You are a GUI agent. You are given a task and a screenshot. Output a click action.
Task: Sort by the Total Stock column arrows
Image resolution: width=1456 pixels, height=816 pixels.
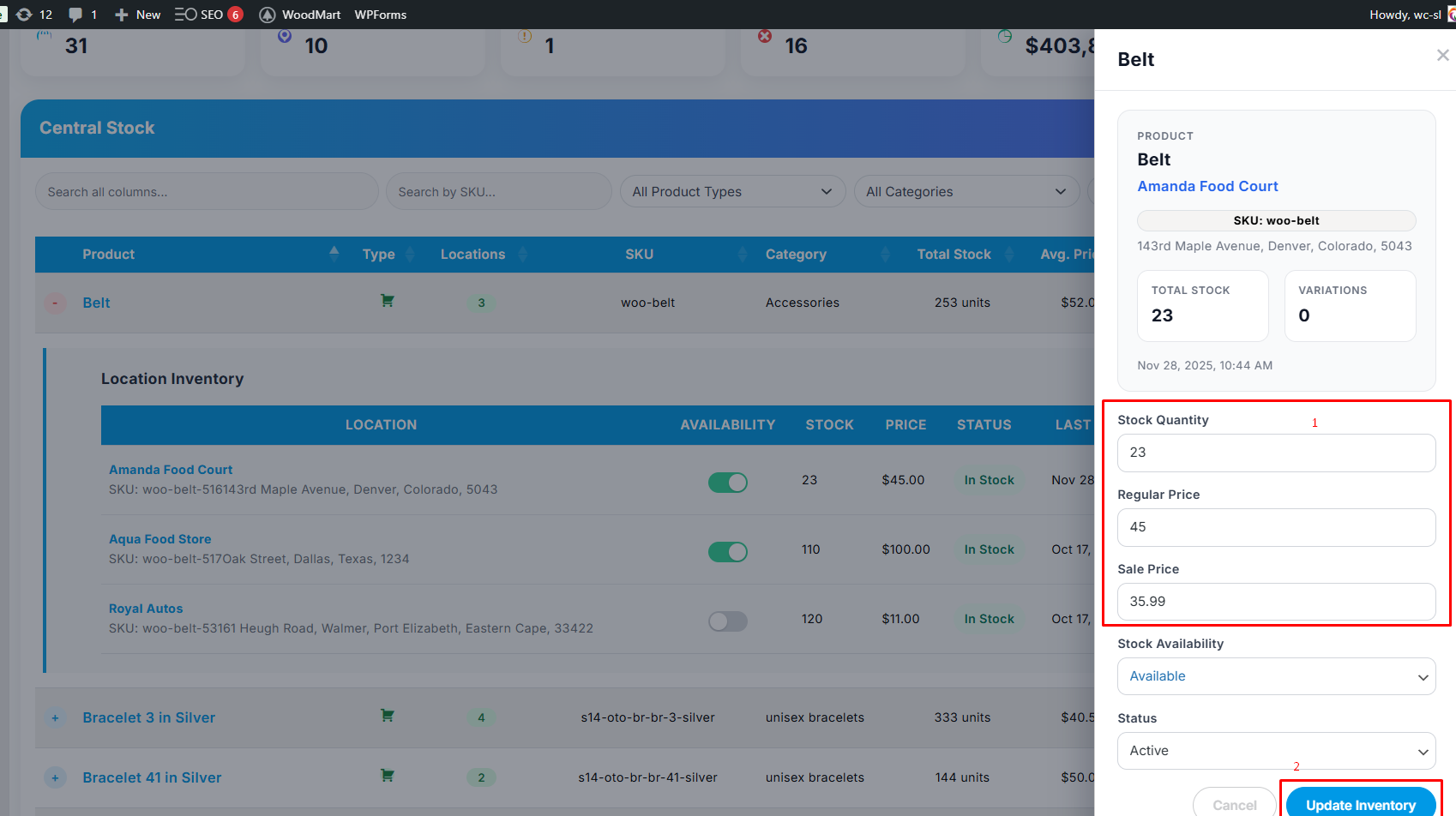point(1009,255)
